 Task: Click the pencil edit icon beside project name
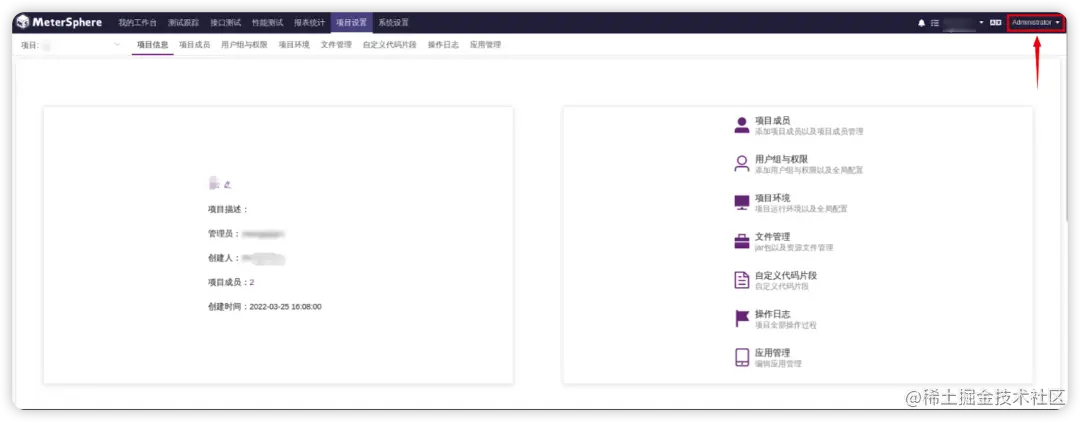coord(227,184)
